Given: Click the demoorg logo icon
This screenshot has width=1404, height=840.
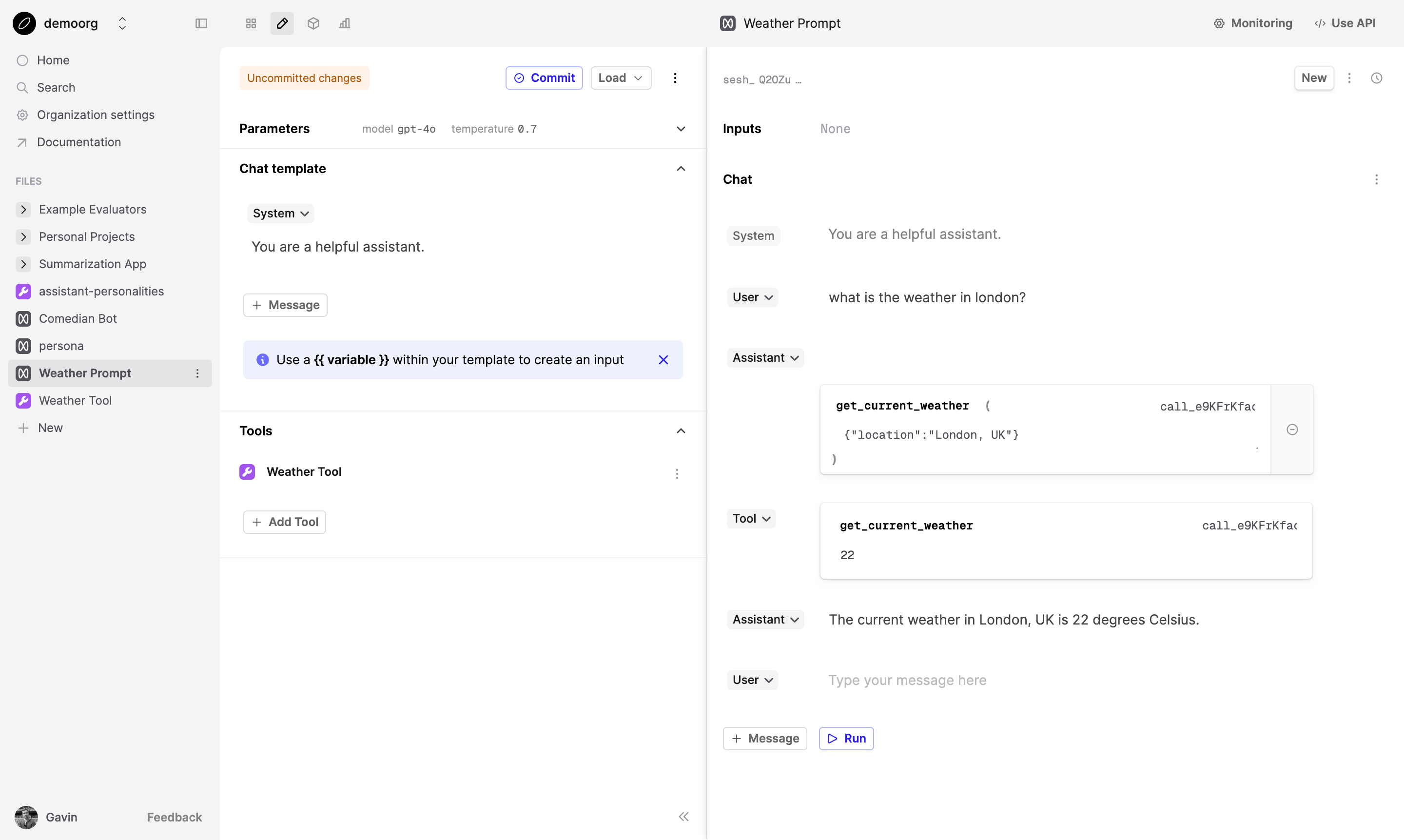Looking at the screenshot, I should [x=24, y=23].
